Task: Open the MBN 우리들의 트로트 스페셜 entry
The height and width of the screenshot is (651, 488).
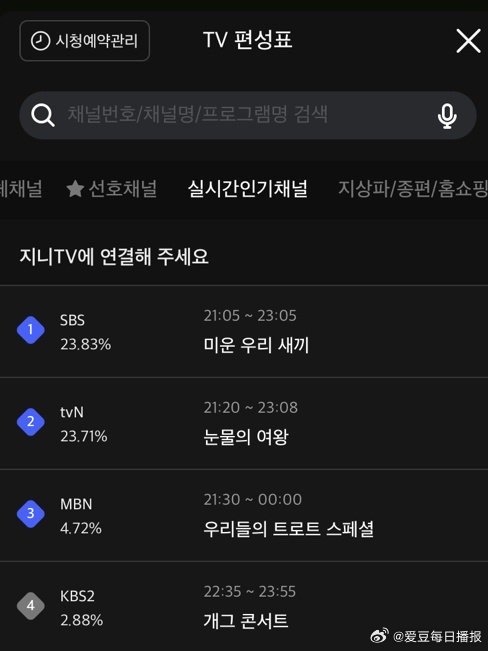Action: click(x=244, y=516)
